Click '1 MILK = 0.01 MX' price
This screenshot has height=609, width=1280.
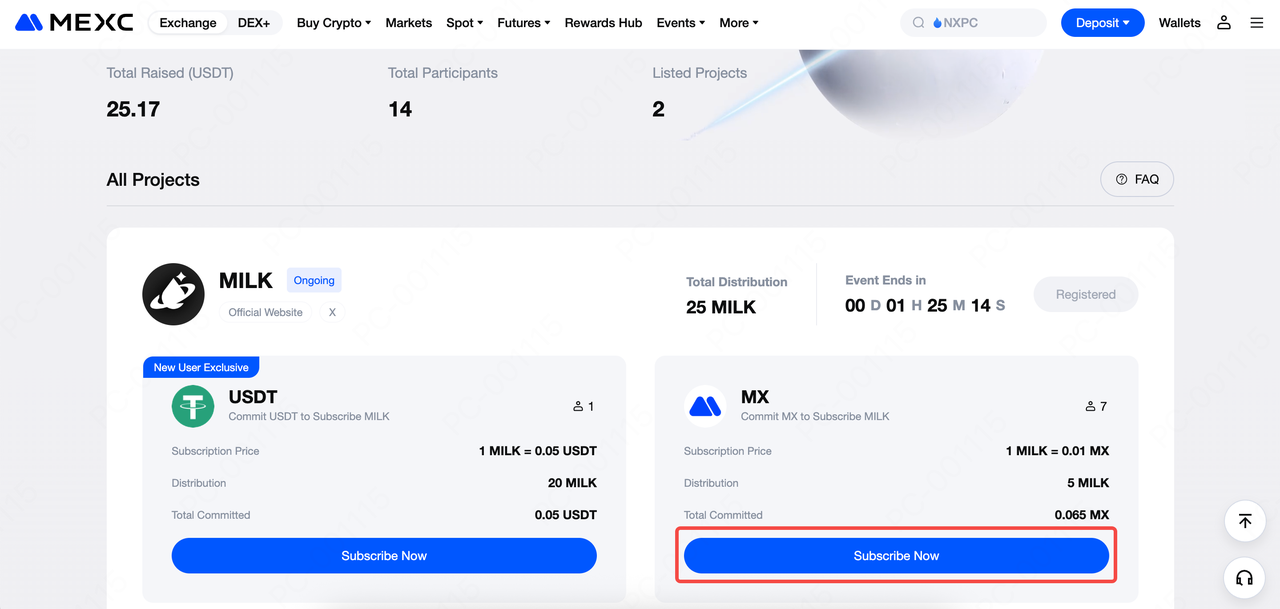click(1057, 451)
